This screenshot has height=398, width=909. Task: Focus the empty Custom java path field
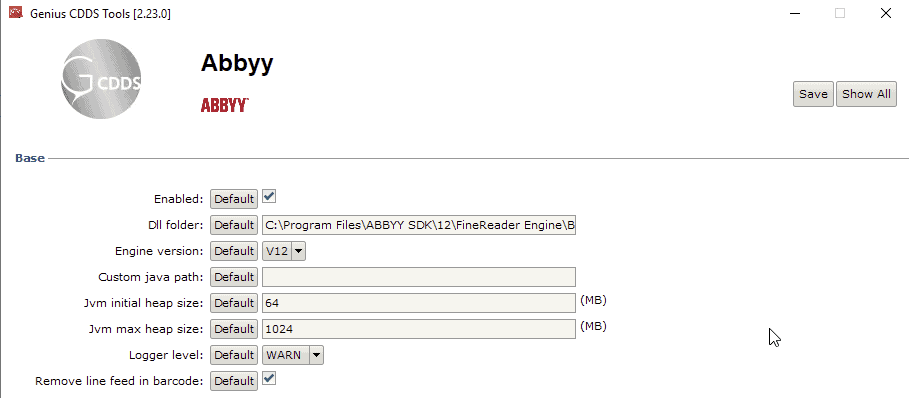click(419, 277)
